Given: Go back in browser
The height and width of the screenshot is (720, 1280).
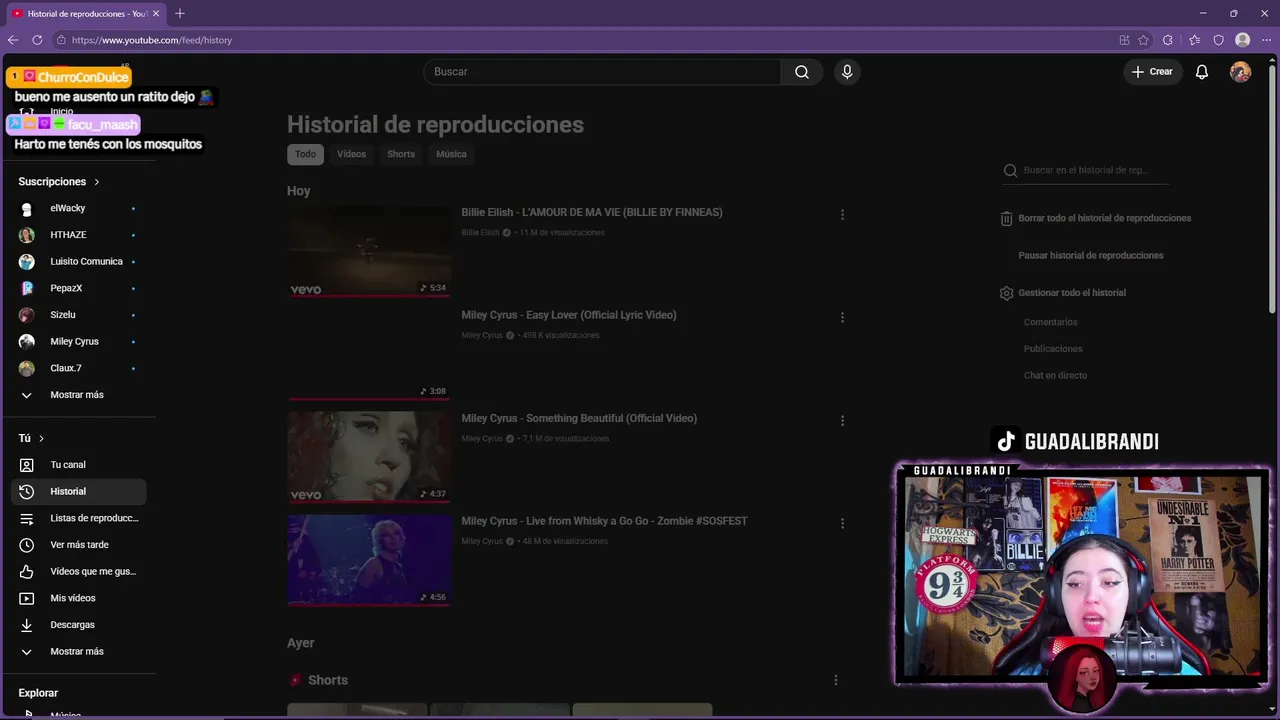Looking at the screenshot, I should (13, 40).
